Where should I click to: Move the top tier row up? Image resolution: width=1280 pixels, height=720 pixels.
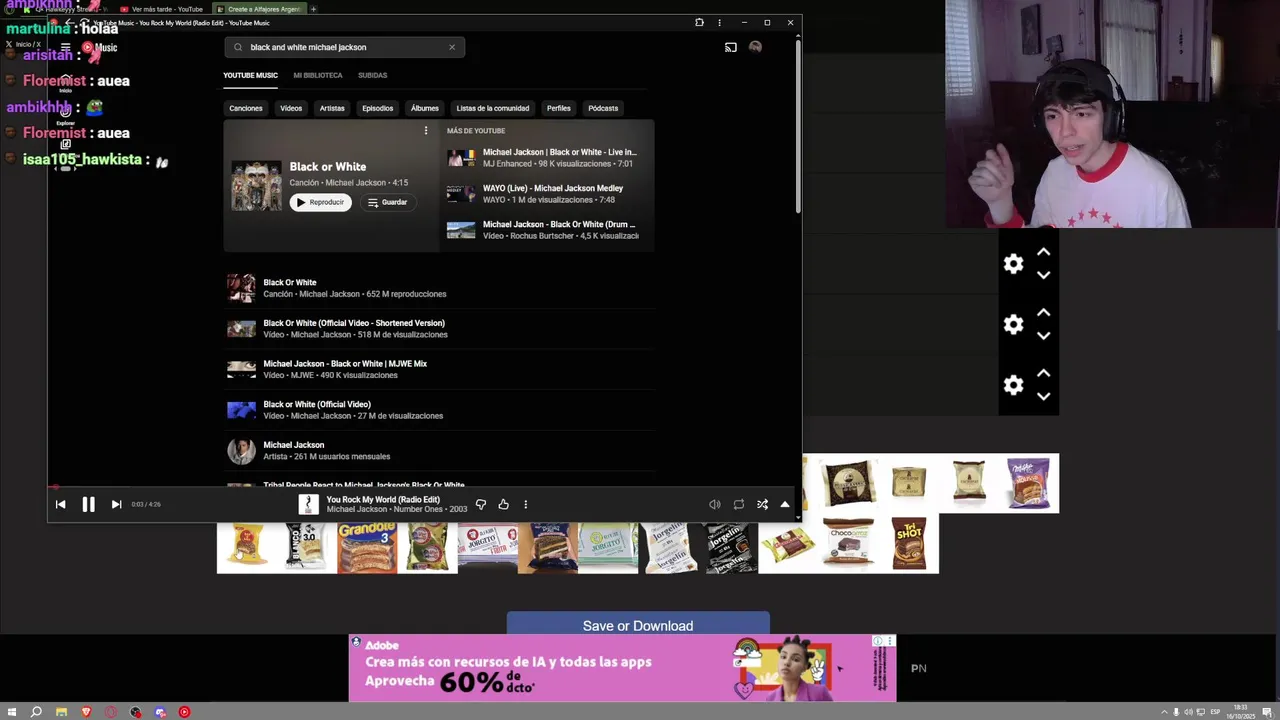click(1044, 252)
